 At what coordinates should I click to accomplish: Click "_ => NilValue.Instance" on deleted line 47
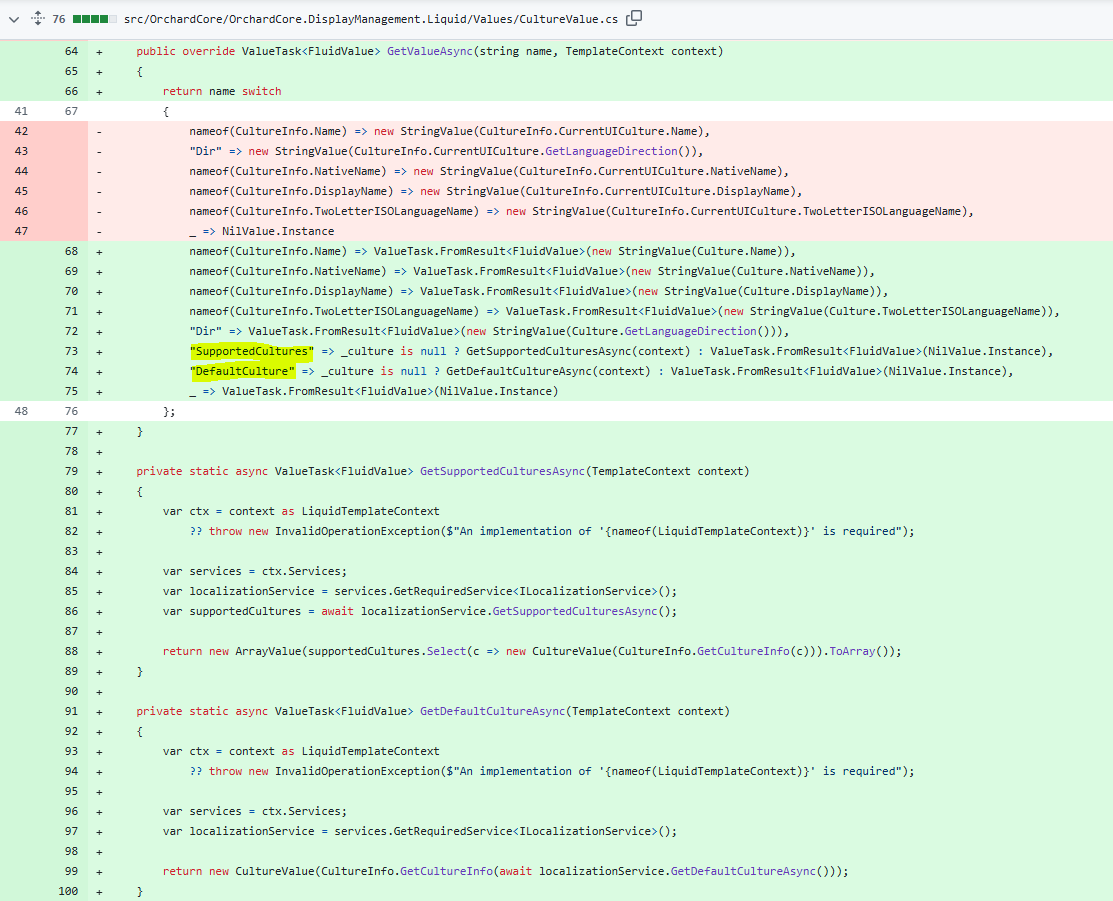pos(261,231)
